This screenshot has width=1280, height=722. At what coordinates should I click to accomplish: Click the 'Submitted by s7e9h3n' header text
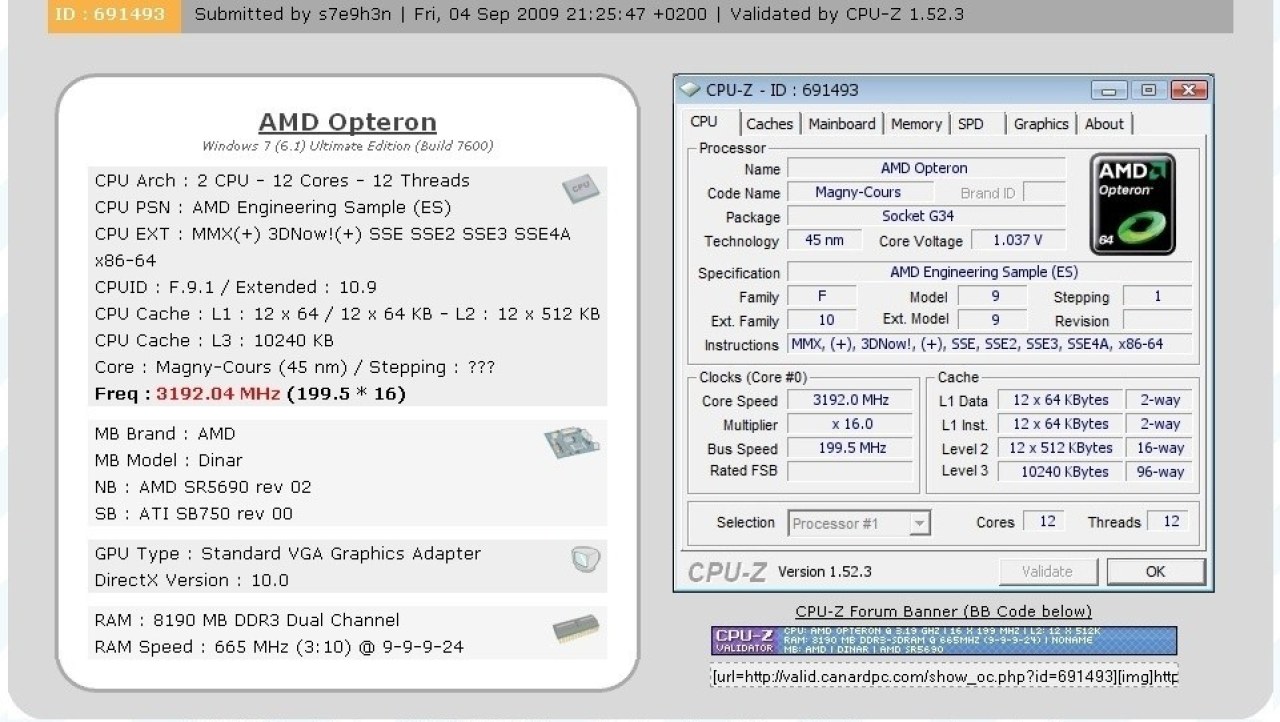pyautogui.click(x=291, y=14)
